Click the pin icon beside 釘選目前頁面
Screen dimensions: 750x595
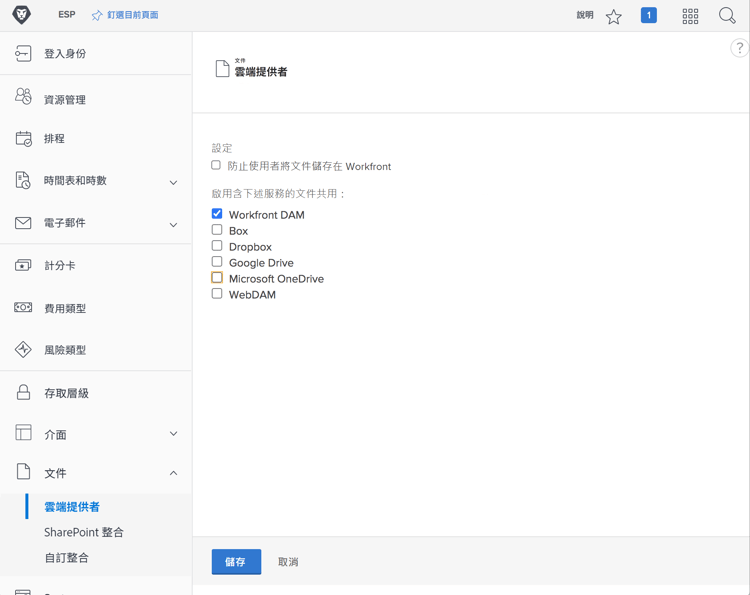click(x=97, y=15)
